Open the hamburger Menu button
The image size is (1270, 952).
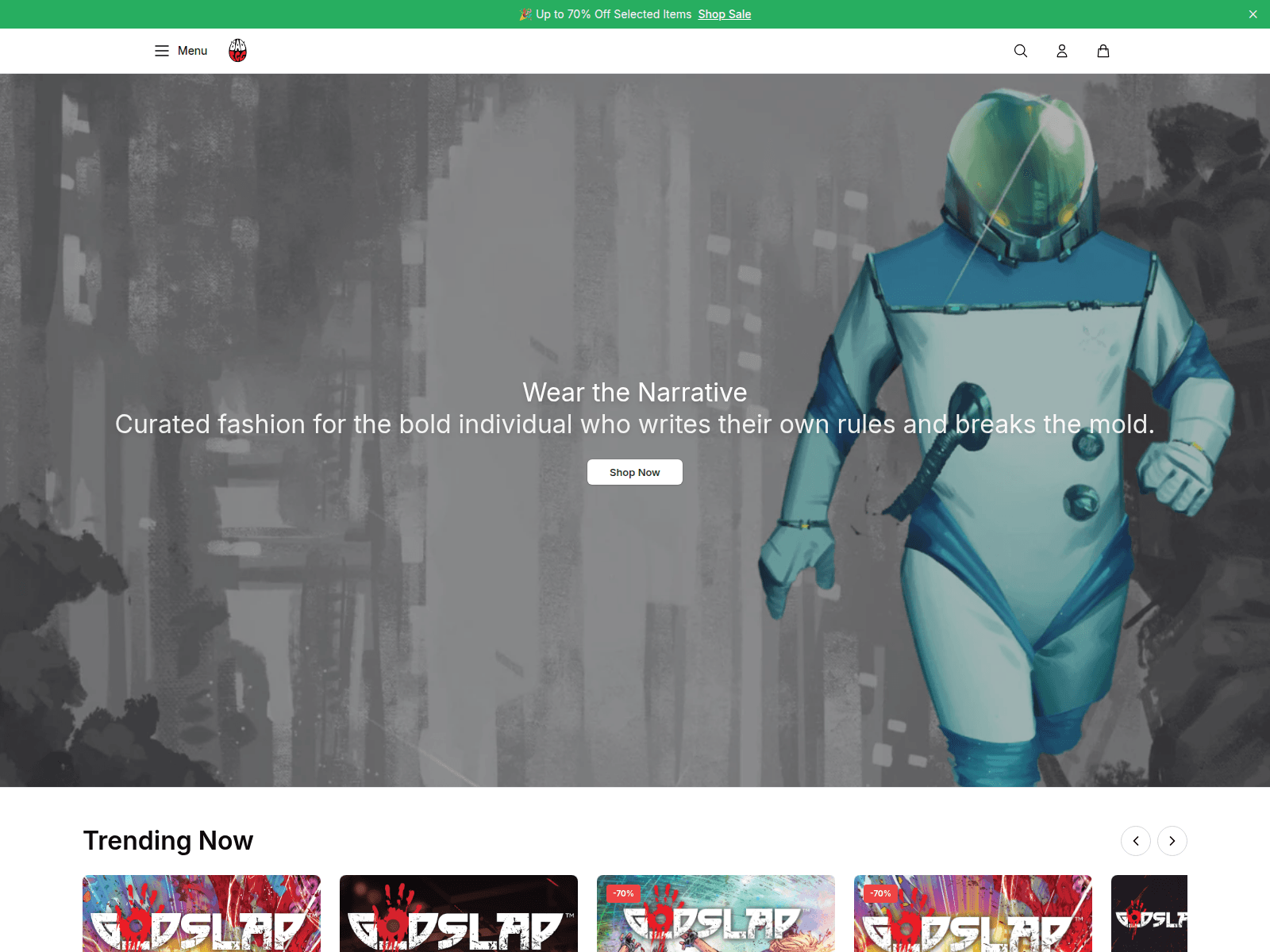pos(181,51)
